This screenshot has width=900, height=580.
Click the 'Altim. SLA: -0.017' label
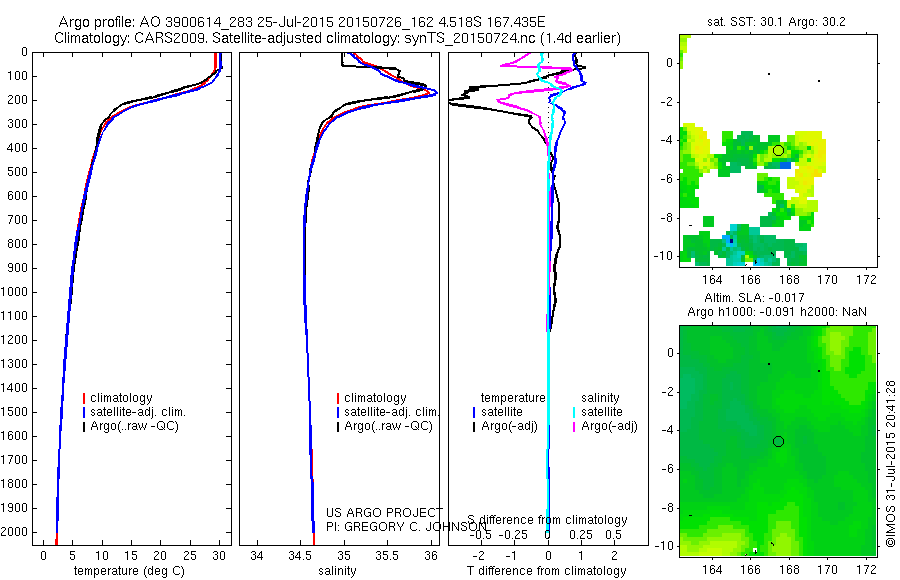click(x=754, y=297)
